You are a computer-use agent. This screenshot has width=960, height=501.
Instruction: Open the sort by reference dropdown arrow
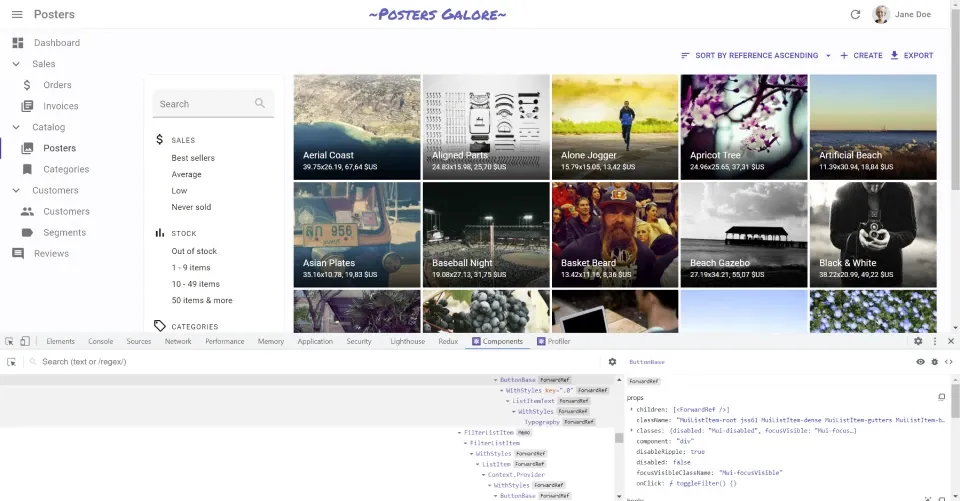point(828,56)
